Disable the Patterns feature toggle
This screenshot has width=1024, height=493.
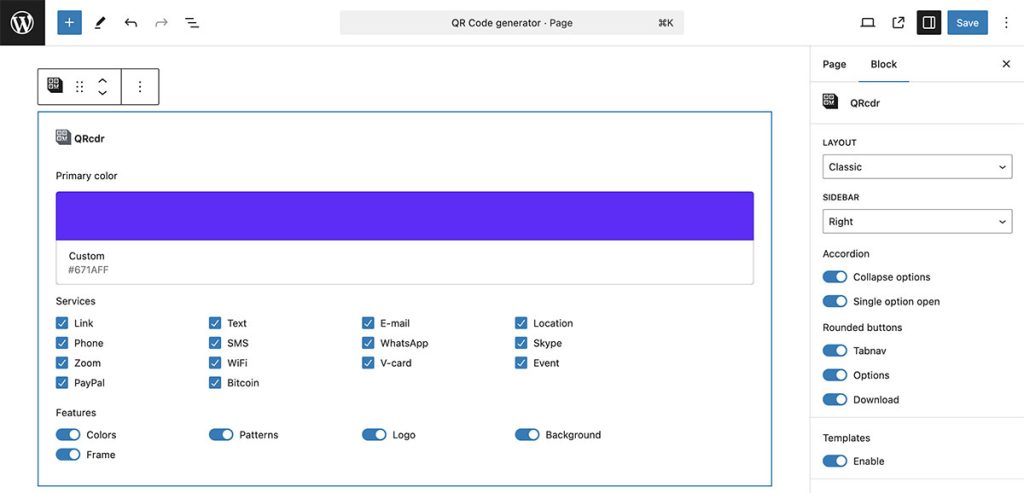pyautogui.click(x=221, y=435)
